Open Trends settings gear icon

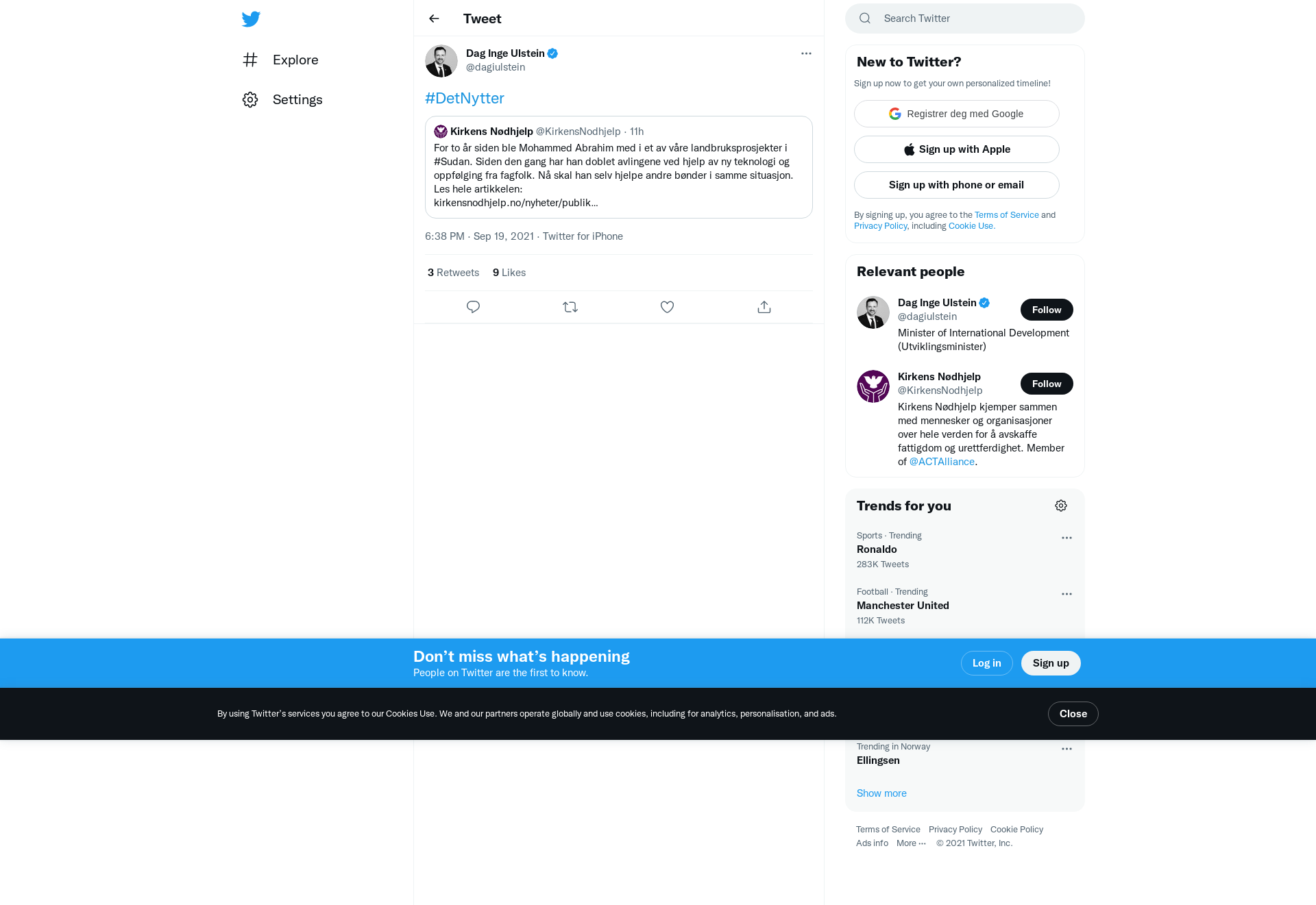click(1061, 506)
